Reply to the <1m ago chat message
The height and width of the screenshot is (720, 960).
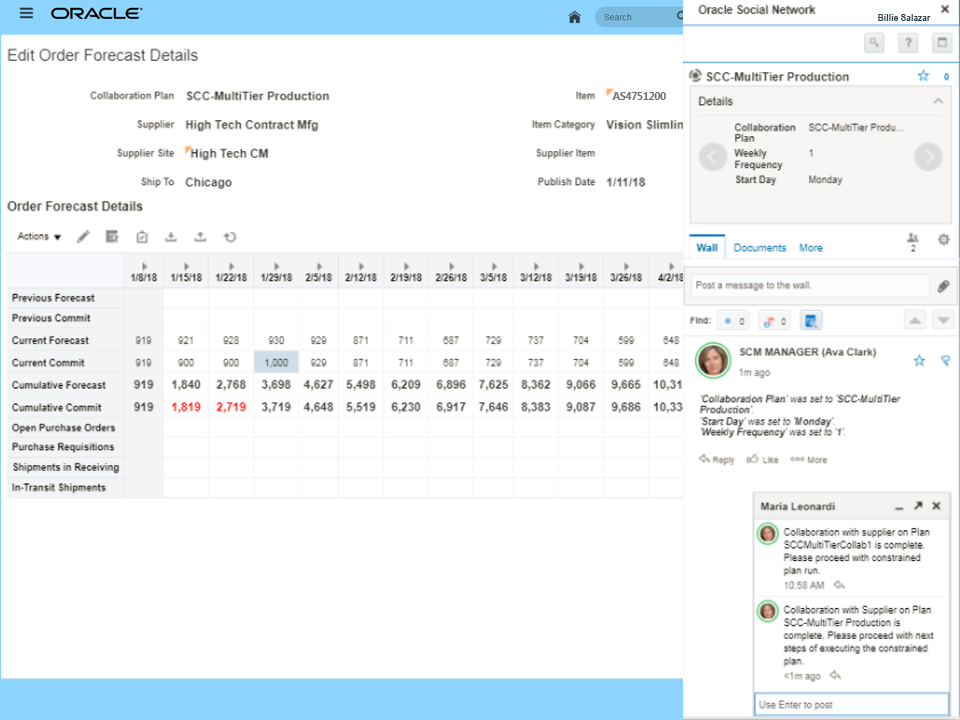coord(835,675)
